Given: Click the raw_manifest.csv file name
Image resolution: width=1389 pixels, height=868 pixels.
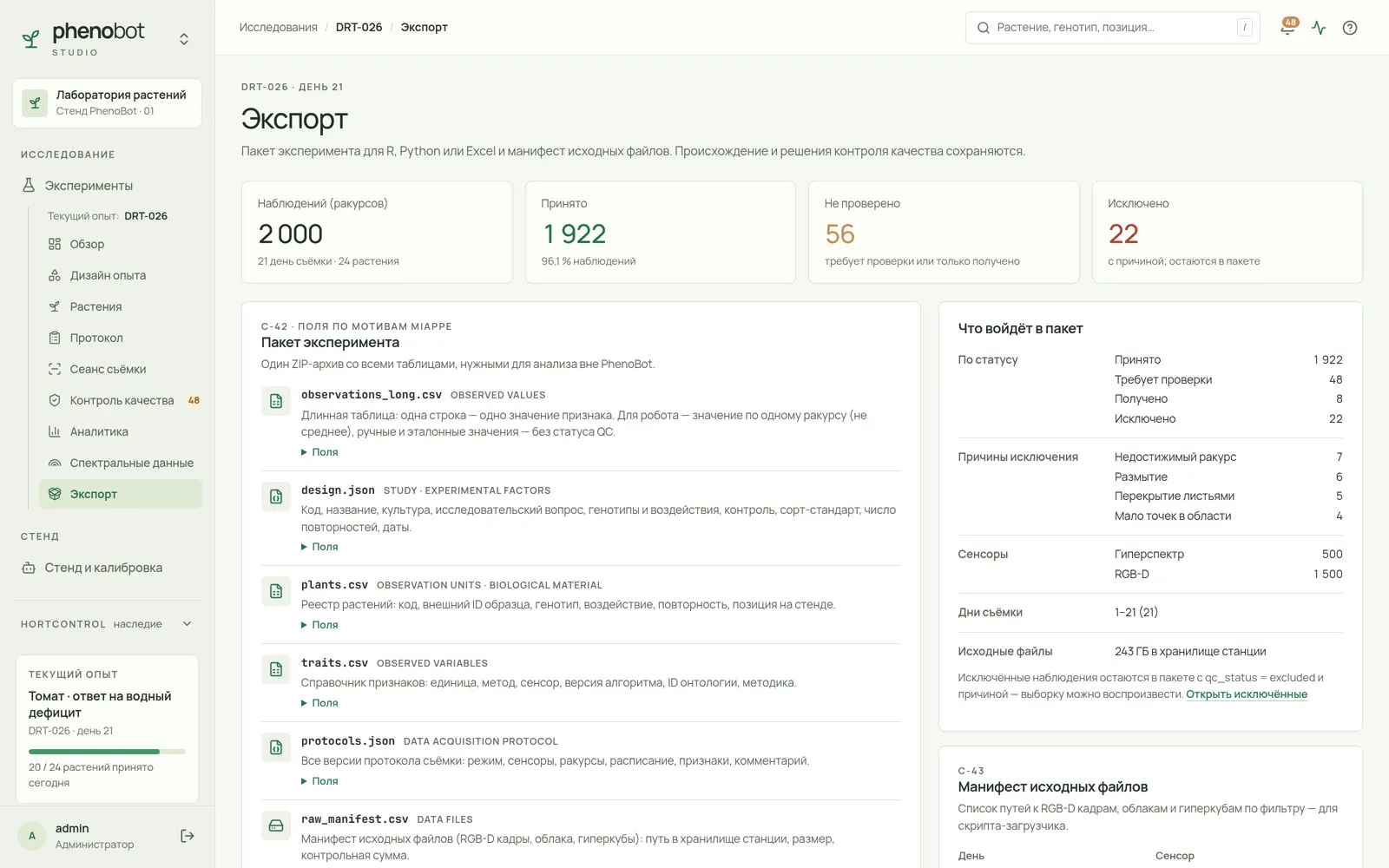Looking at the screenshot, I should [x=354, y=819].
